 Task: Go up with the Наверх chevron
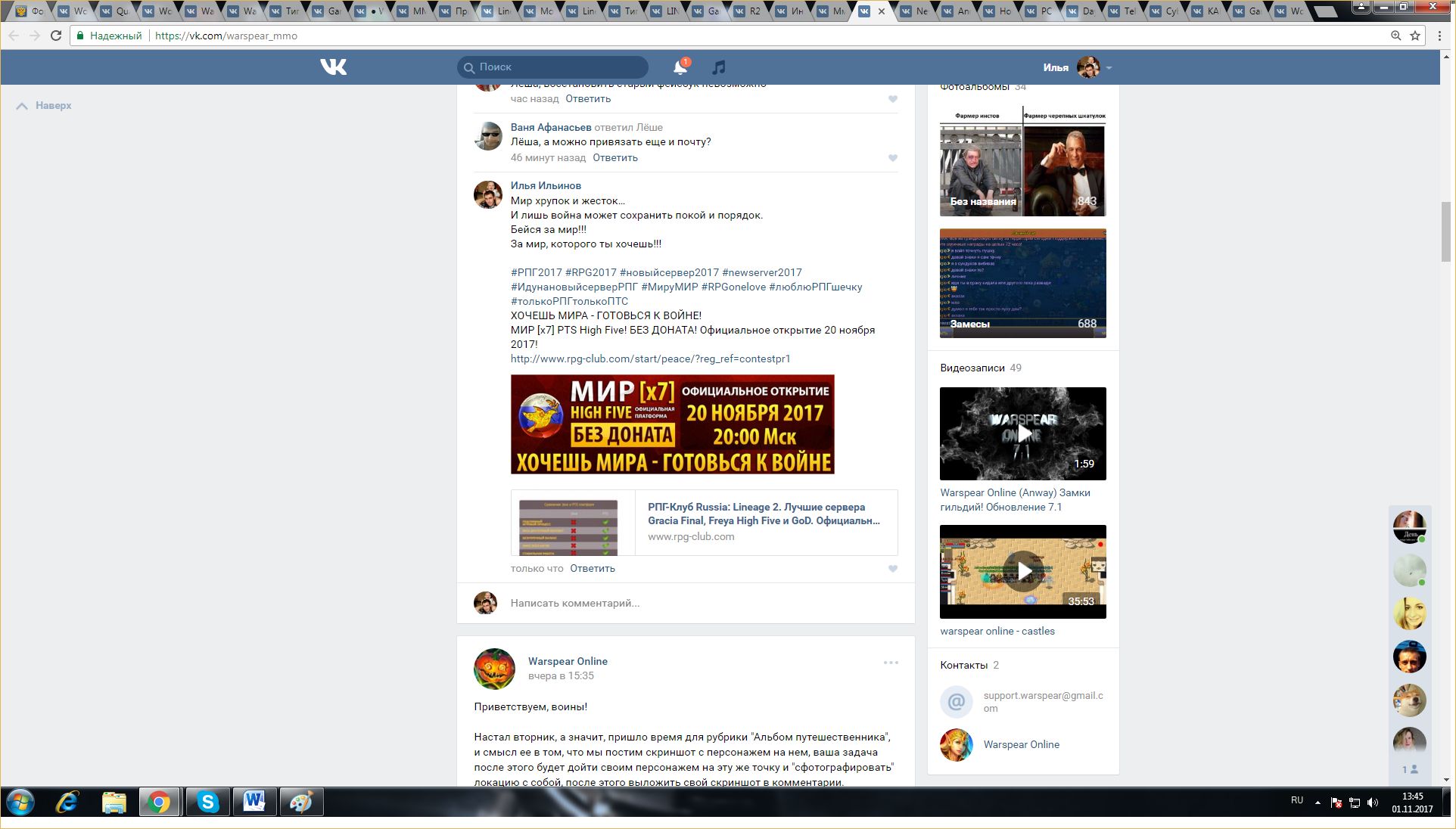[x=23, y=106]
